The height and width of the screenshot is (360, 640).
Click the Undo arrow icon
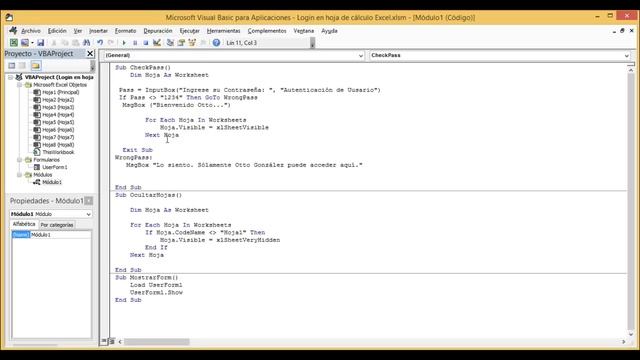click(x=100, y=42)
